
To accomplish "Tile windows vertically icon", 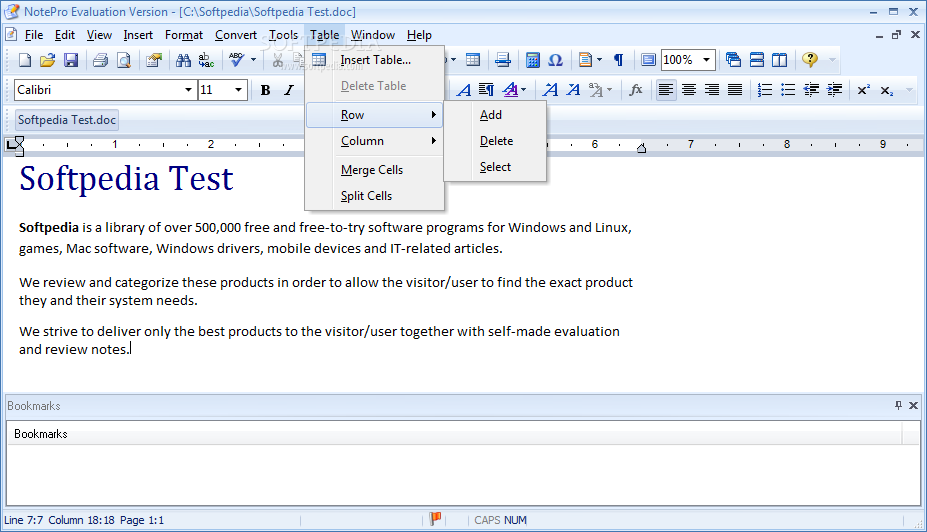I will [779, 60].
